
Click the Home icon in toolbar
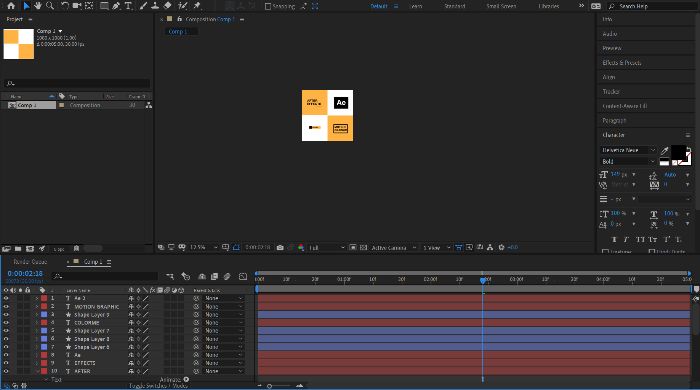pos(11,6)
